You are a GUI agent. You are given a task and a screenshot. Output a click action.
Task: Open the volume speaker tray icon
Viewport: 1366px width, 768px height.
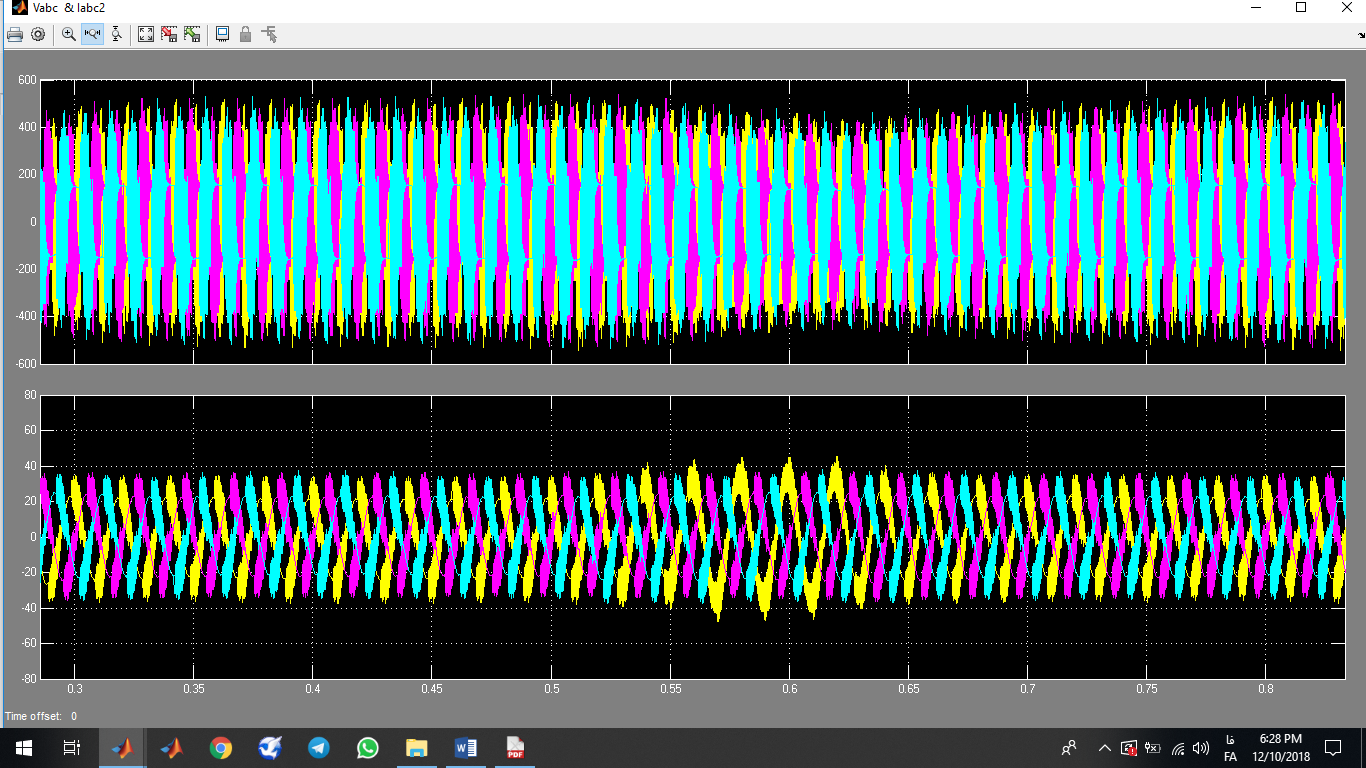pos(1201,748)
